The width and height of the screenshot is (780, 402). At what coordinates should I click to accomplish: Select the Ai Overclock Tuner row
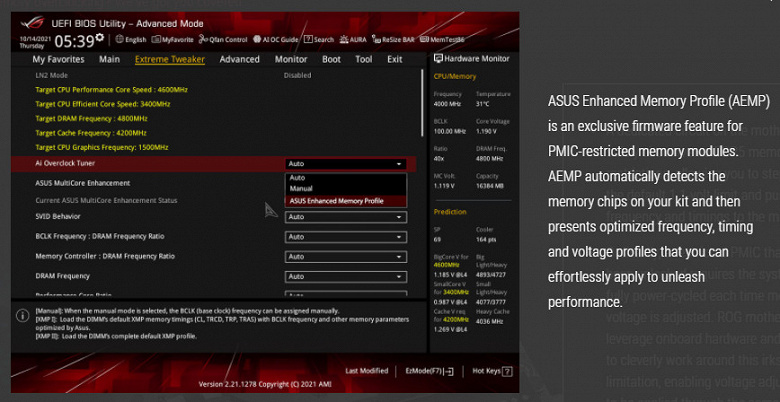214,164
